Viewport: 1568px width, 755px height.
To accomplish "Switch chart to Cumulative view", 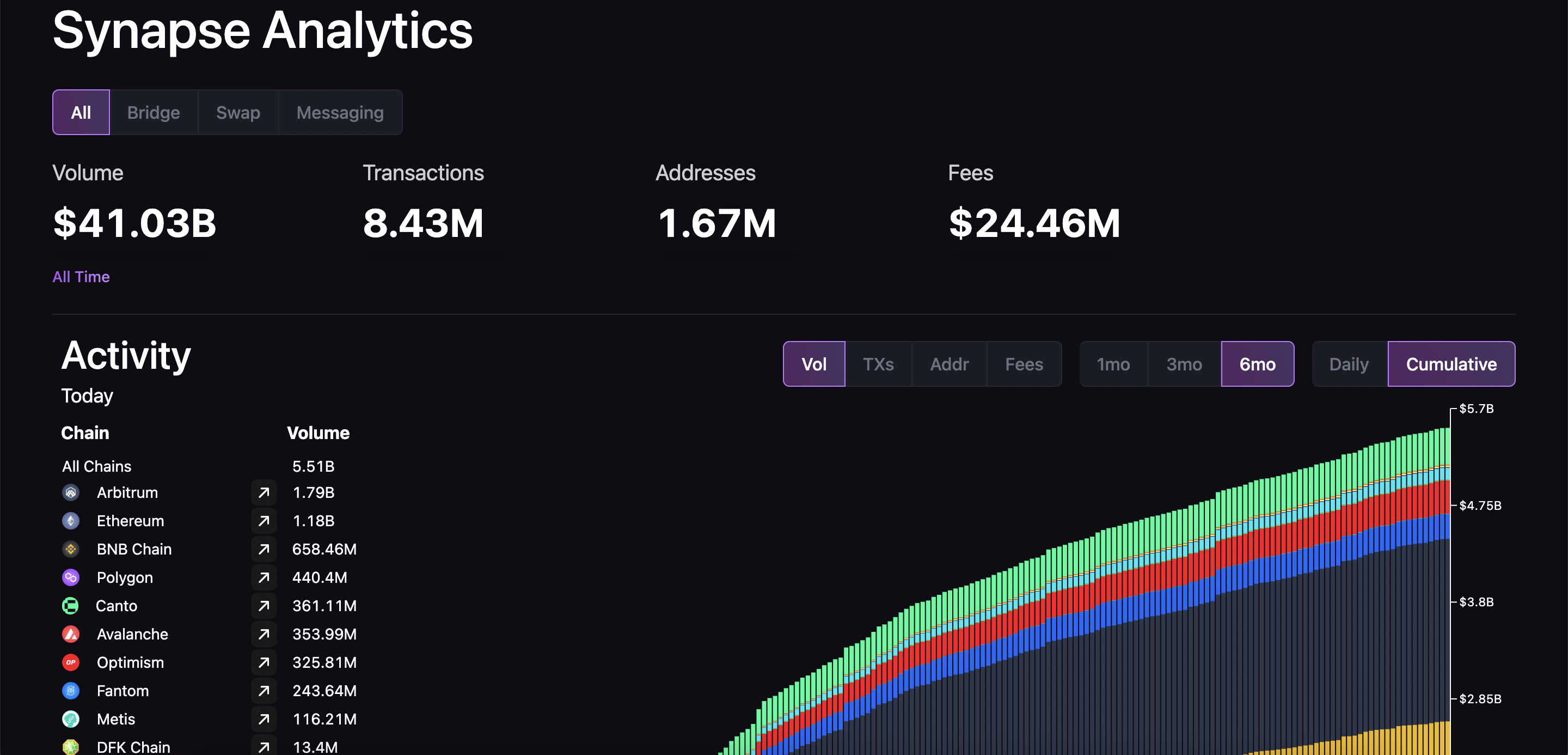I will [x=1451, y=363].
